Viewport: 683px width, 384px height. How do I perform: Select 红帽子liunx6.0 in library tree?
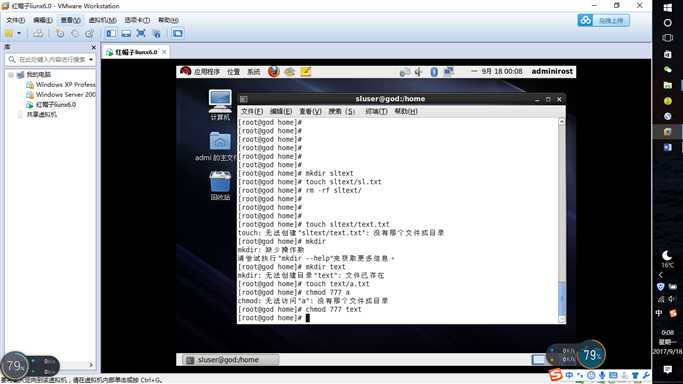[x=51, y=104]
